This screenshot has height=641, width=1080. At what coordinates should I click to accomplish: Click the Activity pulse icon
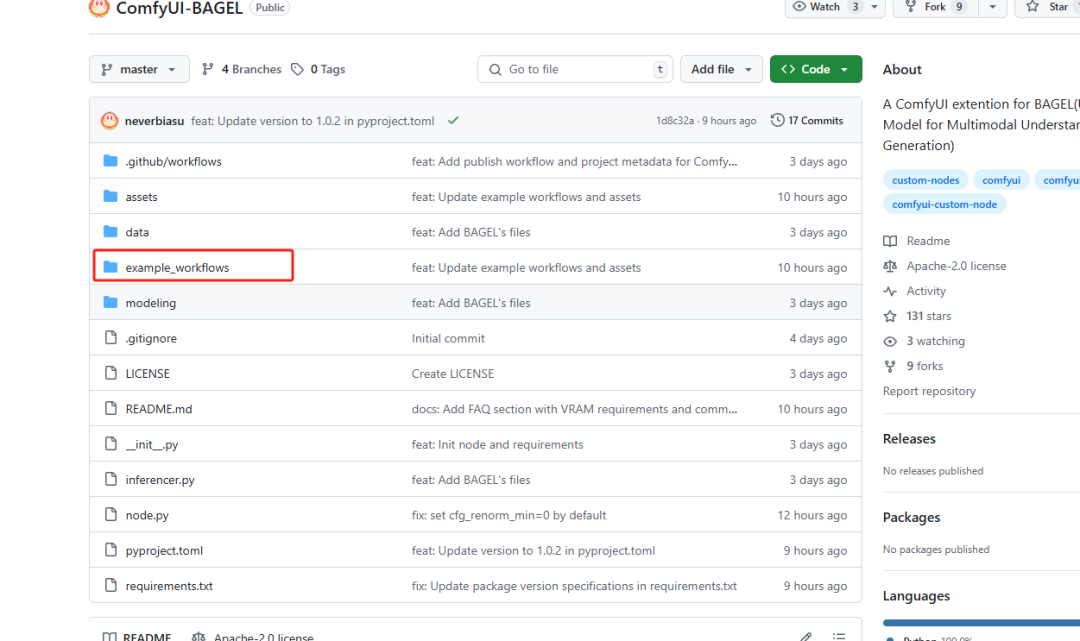click(x=890, y=291)
